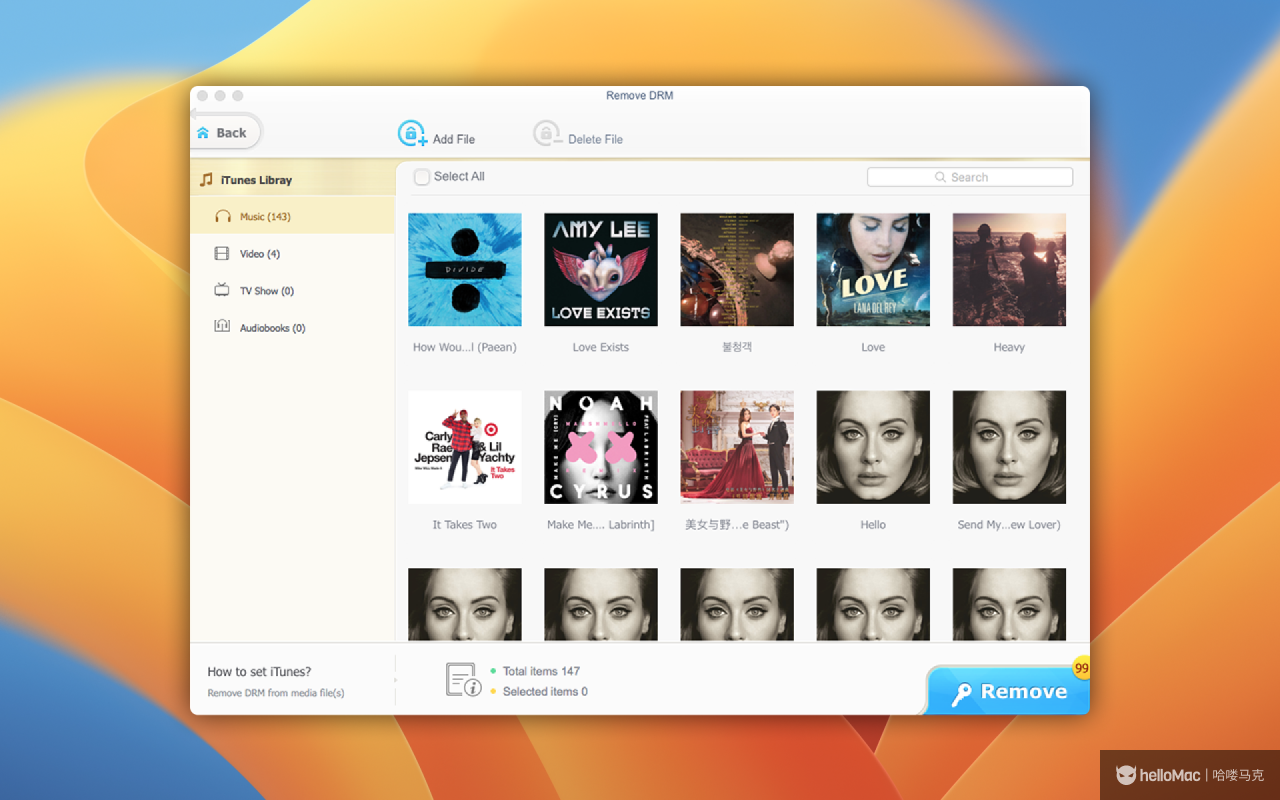Click the Make Me.... Labrinth] title

pyautogui.click(x=601, y=524)
